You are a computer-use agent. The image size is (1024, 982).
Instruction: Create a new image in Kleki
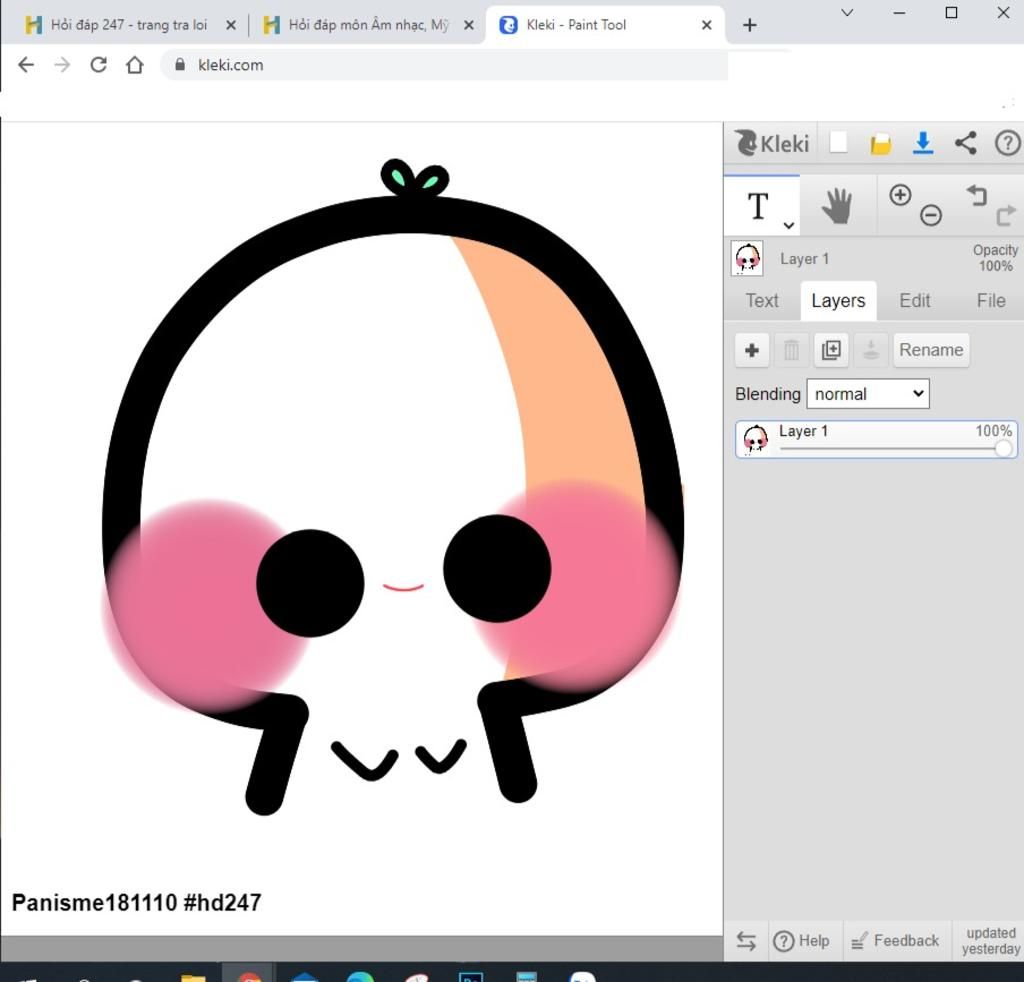tap(839, 142)
